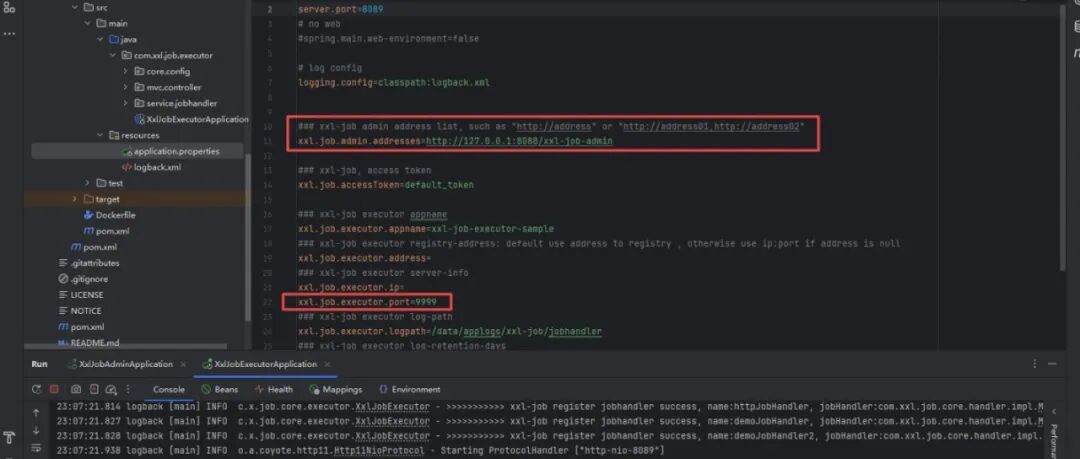Image resolution: width=1080 pixels, height=459 pixels.
Task: Open more actions kebab in run toolbar
Action: click(x=128, y=389)
